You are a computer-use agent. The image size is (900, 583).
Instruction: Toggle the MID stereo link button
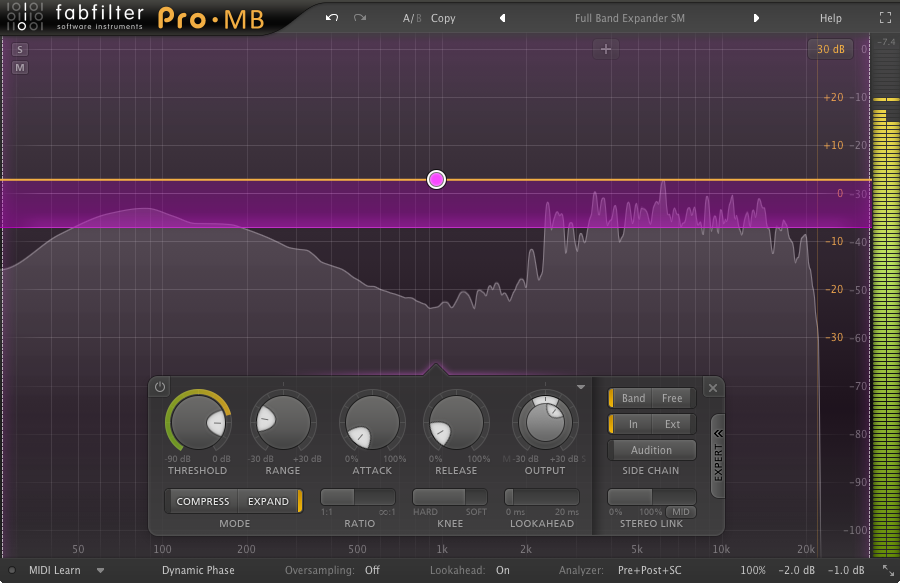(681, 512)
